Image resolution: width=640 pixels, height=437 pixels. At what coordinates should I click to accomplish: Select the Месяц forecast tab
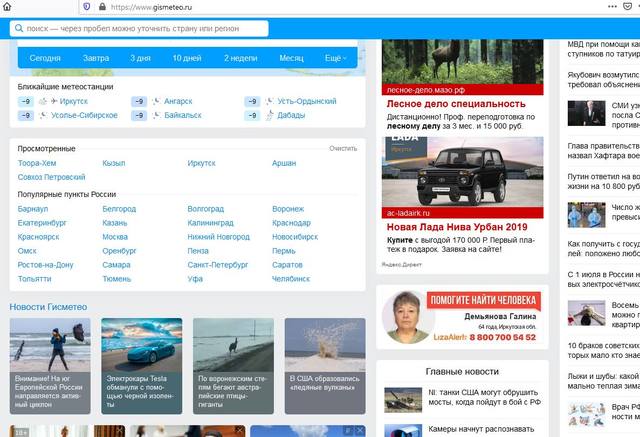291,58
